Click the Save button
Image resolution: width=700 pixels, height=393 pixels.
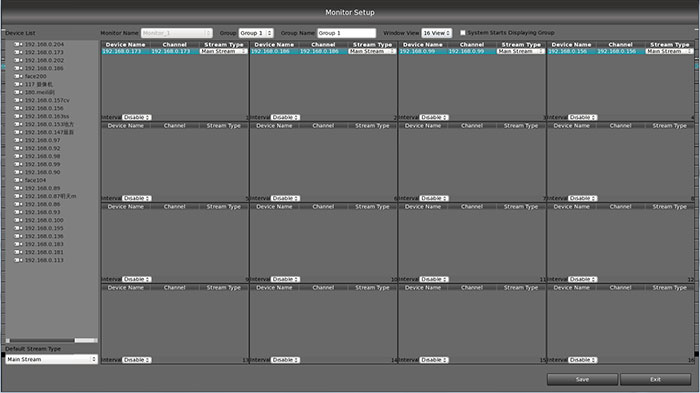582,380
